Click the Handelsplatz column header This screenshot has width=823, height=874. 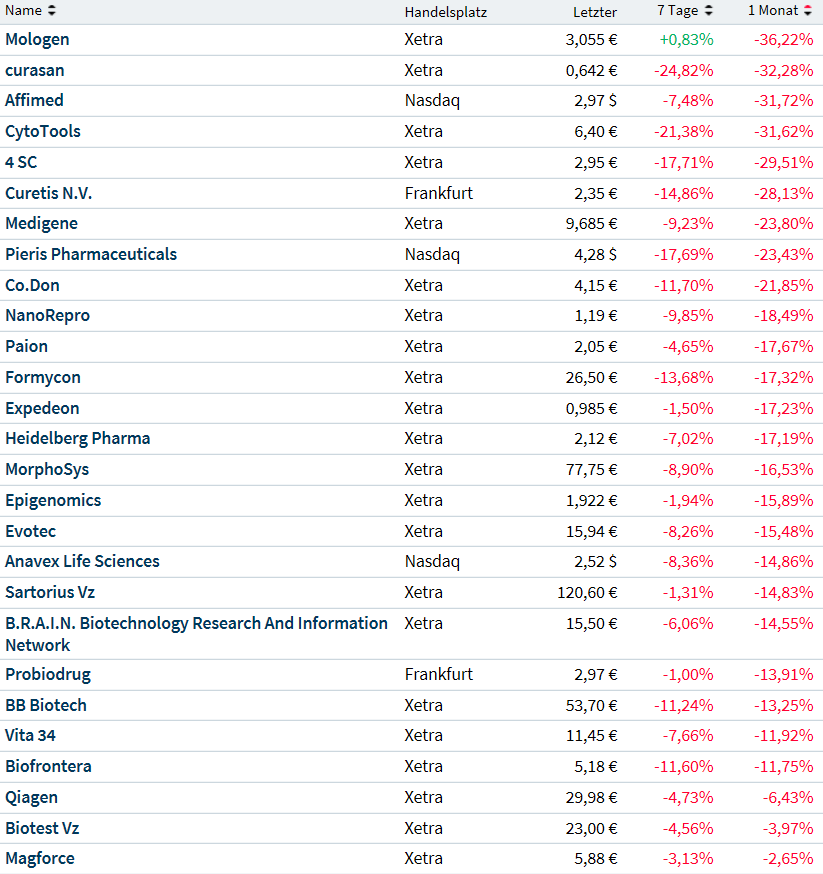pyautogui.click(x=445, y=12)
